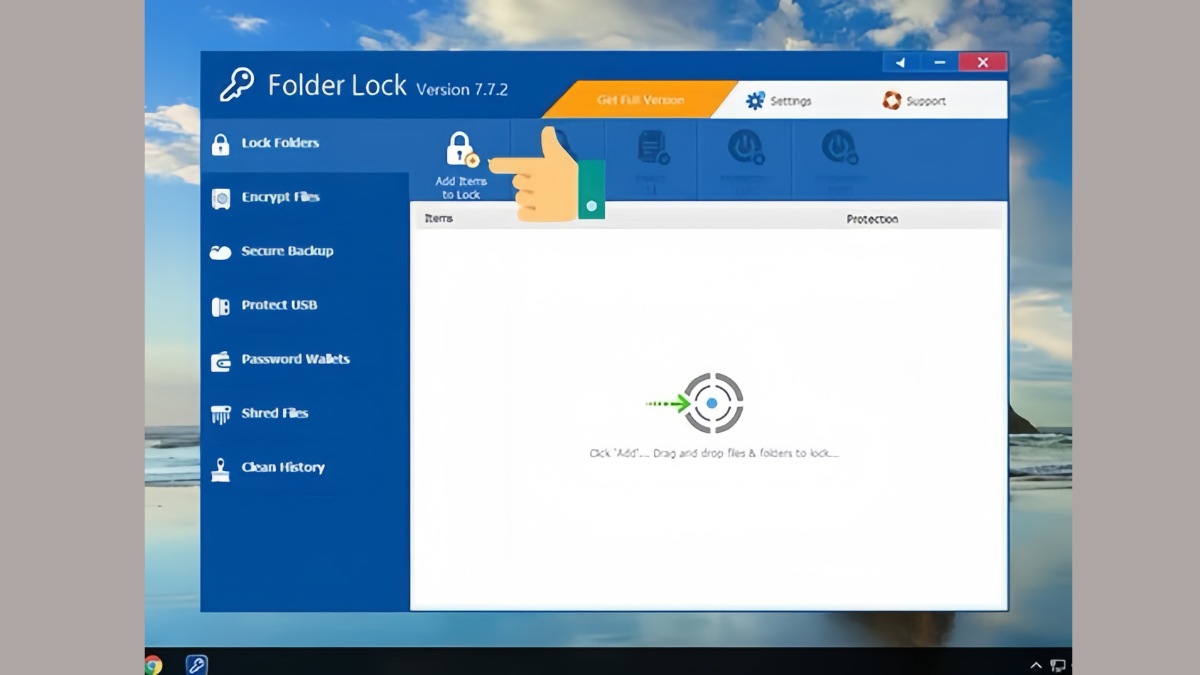
Task: Open the Settings tab
Action: point(779,101)
